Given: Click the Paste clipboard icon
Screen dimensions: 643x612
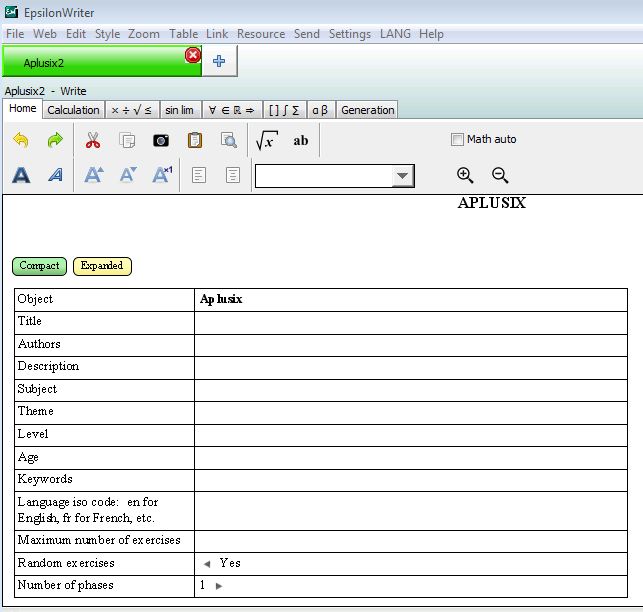Looking at the screenshot, I should coord(195,140).
